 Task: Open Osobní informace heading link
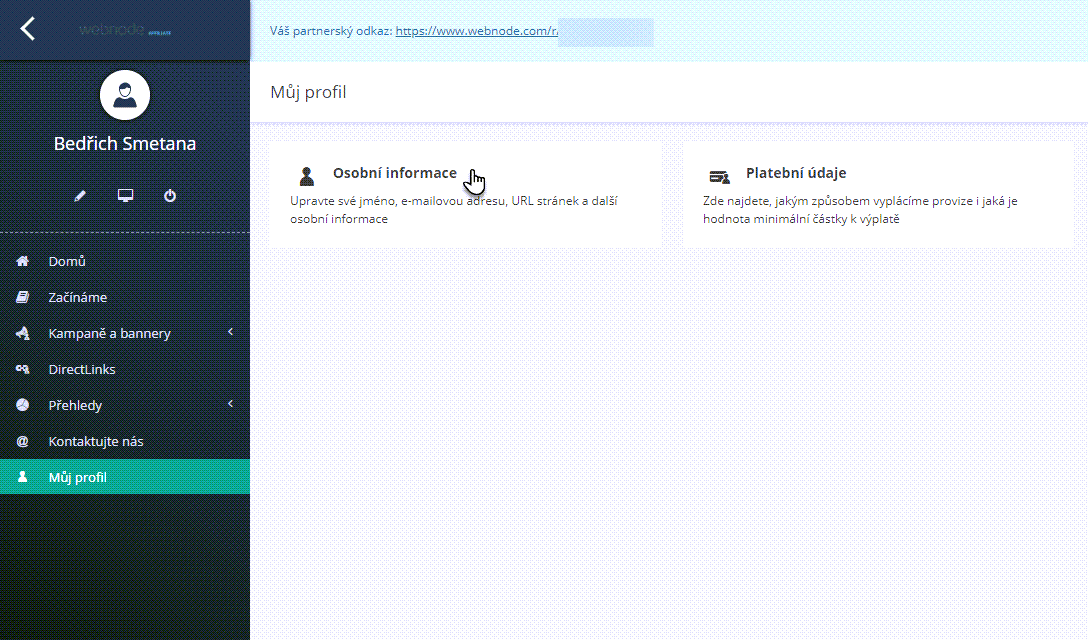[394, 173]
